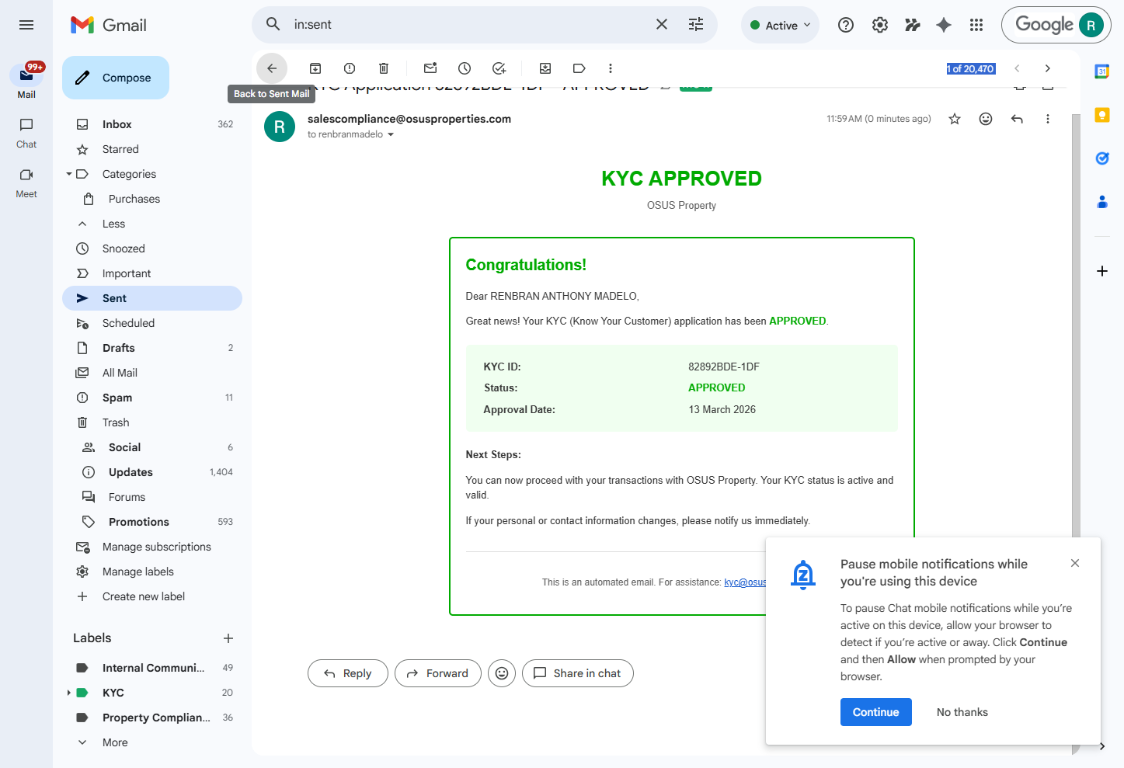Hide the side panel chevron
This screenshot has width=1124, height=768.
click(1102, 746)
